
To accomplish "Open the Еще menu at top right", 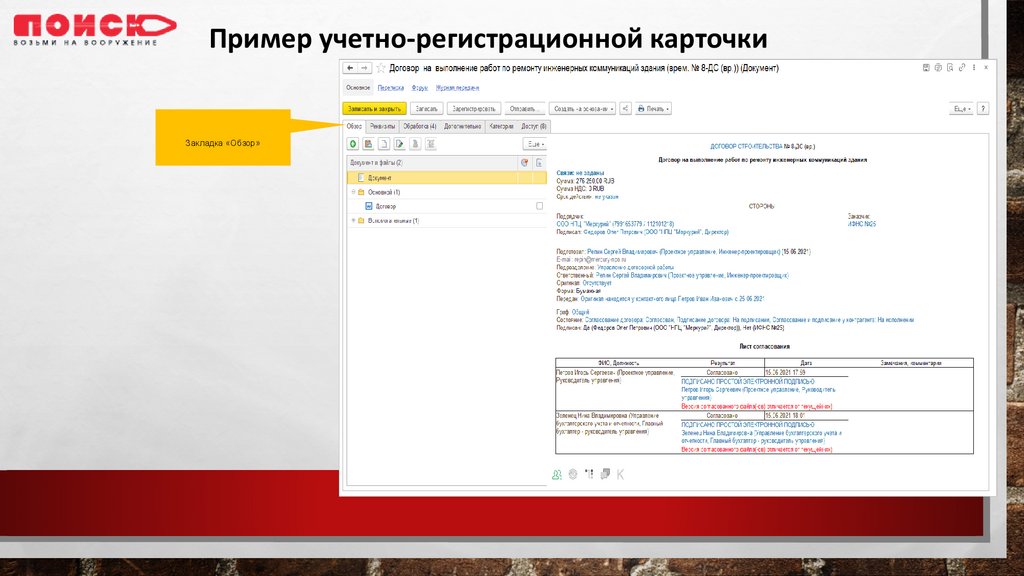I will [961, 108].
